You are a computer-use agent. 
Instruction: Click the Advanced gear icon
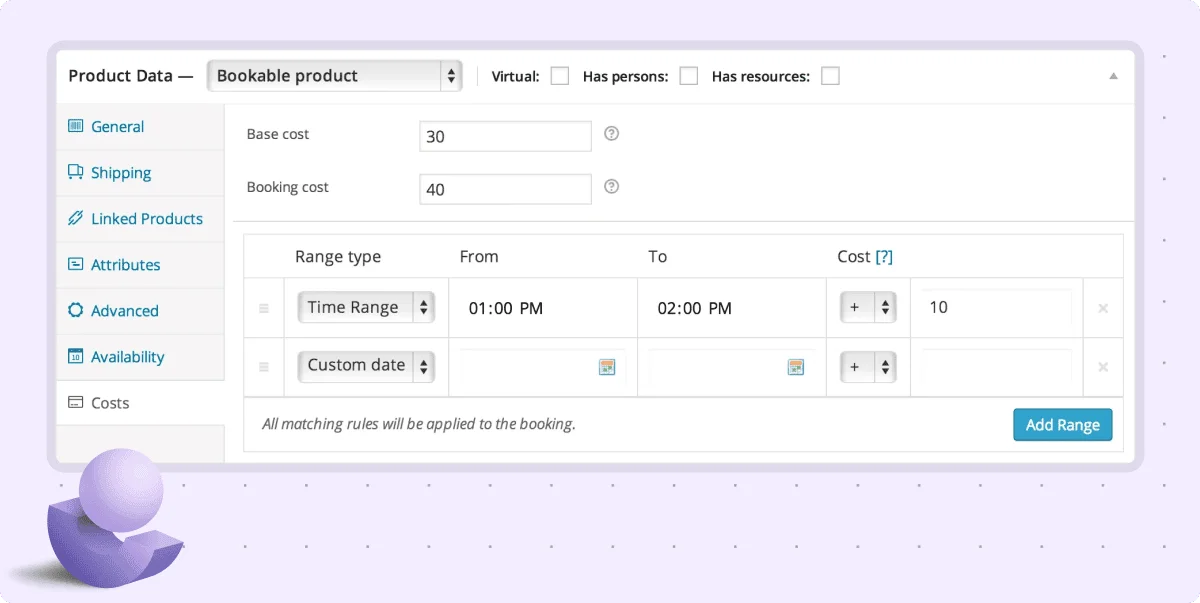pyautogui.click(x=75, y=310)
